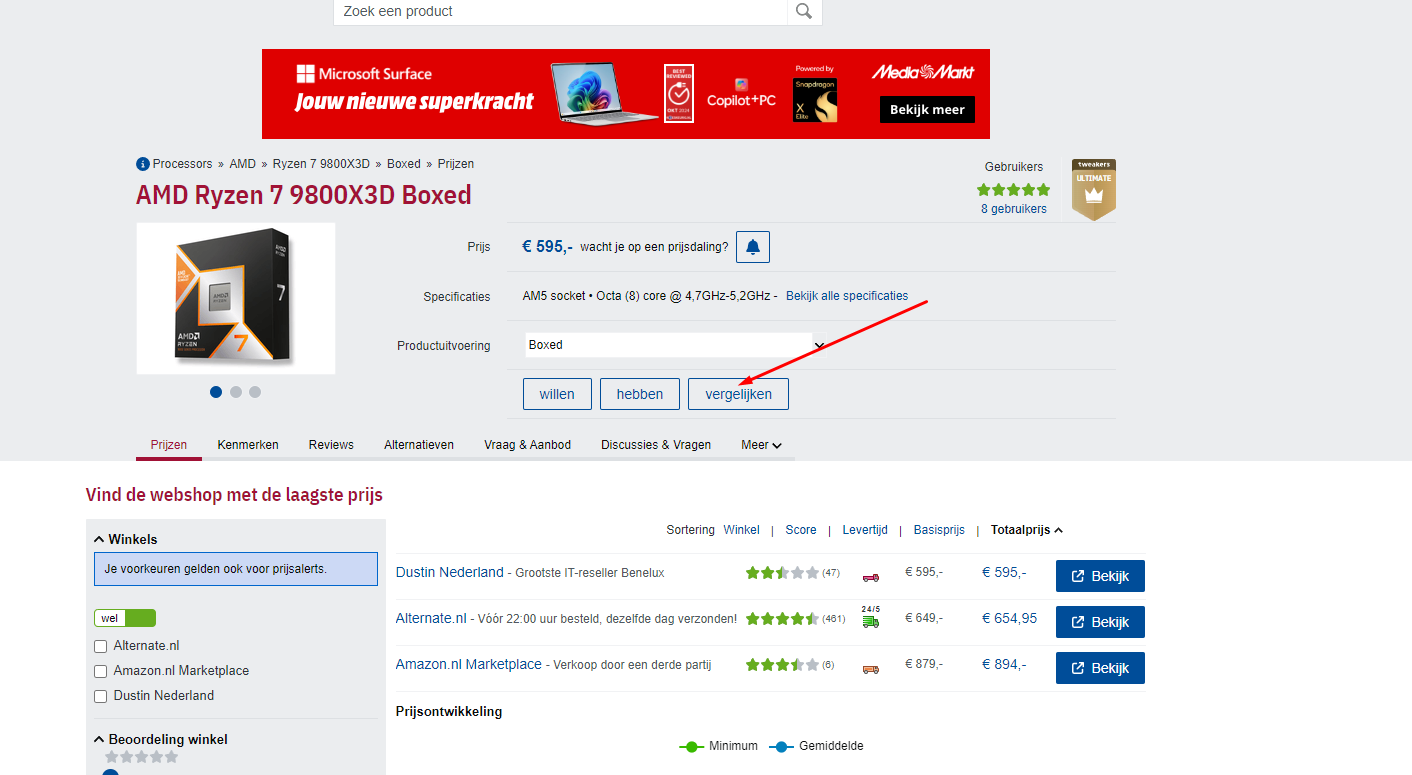The width and height of the screenshot is (1412, 775).
Task: Click 'Bekijk meer' in MediaMarkt banner
Action: [927, 110]
